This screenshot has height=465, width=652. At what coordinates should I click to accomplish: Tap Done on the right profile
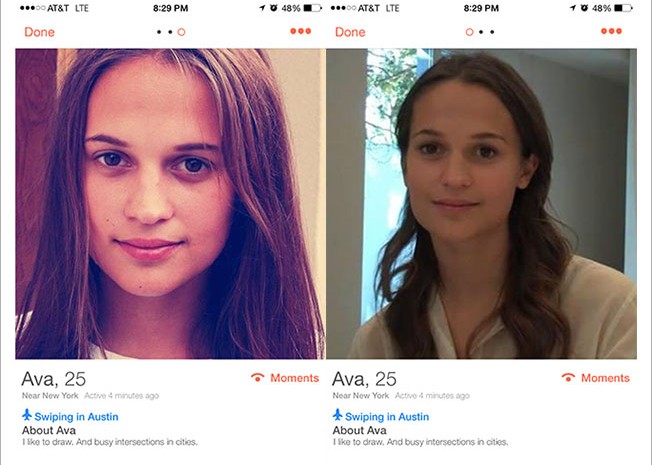(x=350, y=32)
